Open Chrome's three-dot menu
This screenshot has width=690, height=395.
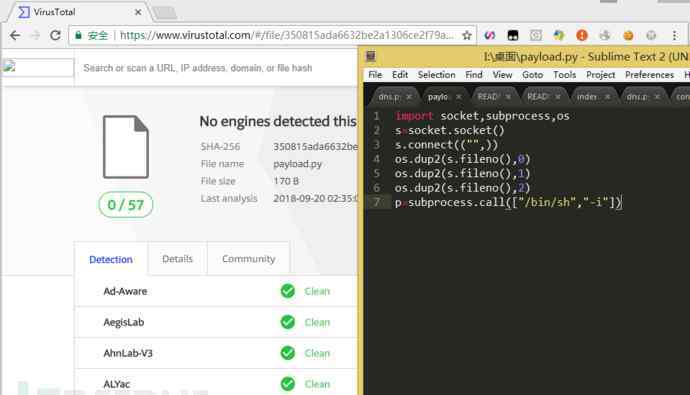click(674, 35)
